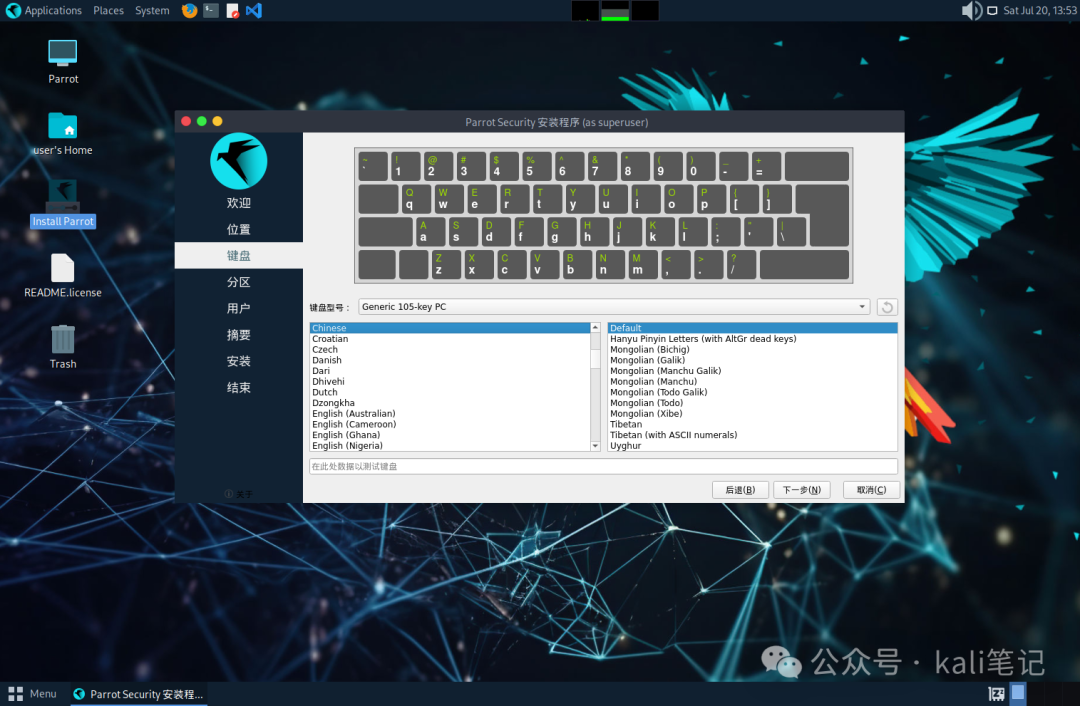This screenshot has width=1080, height=706.
Task: Click the reset keyboard model button
Action: [887, 307]
